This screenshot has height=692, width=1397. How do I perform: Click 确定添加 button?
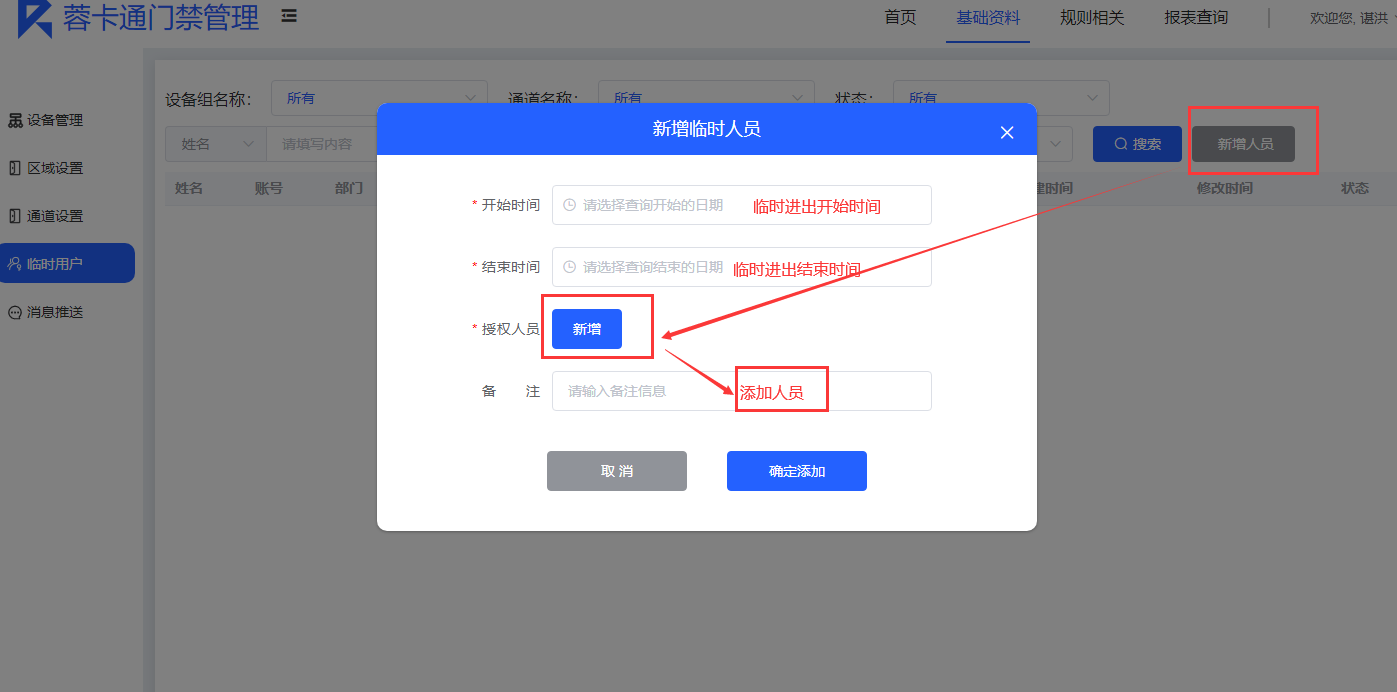[x=797, y=471]
